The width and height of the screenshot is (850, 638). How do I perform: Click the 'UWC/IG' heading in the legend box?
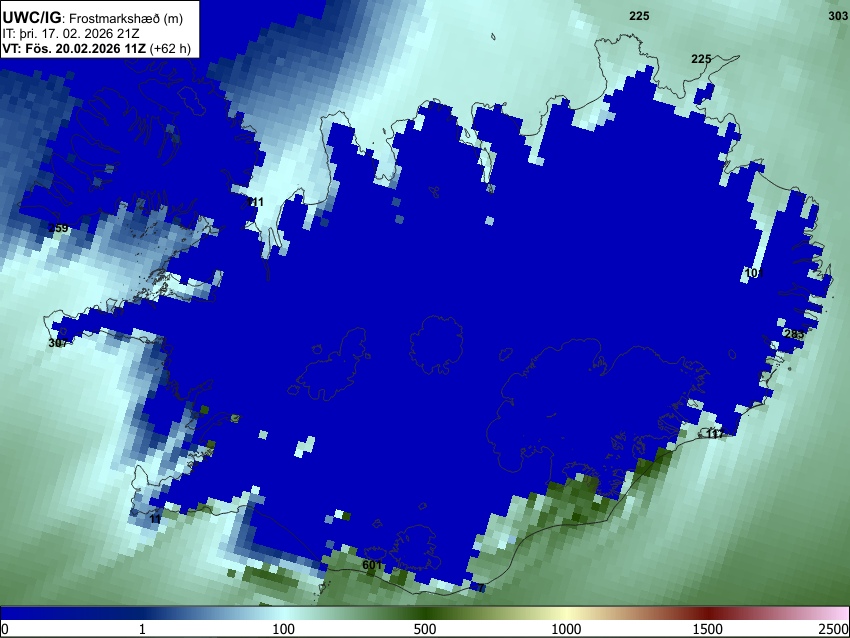point(31,18)
